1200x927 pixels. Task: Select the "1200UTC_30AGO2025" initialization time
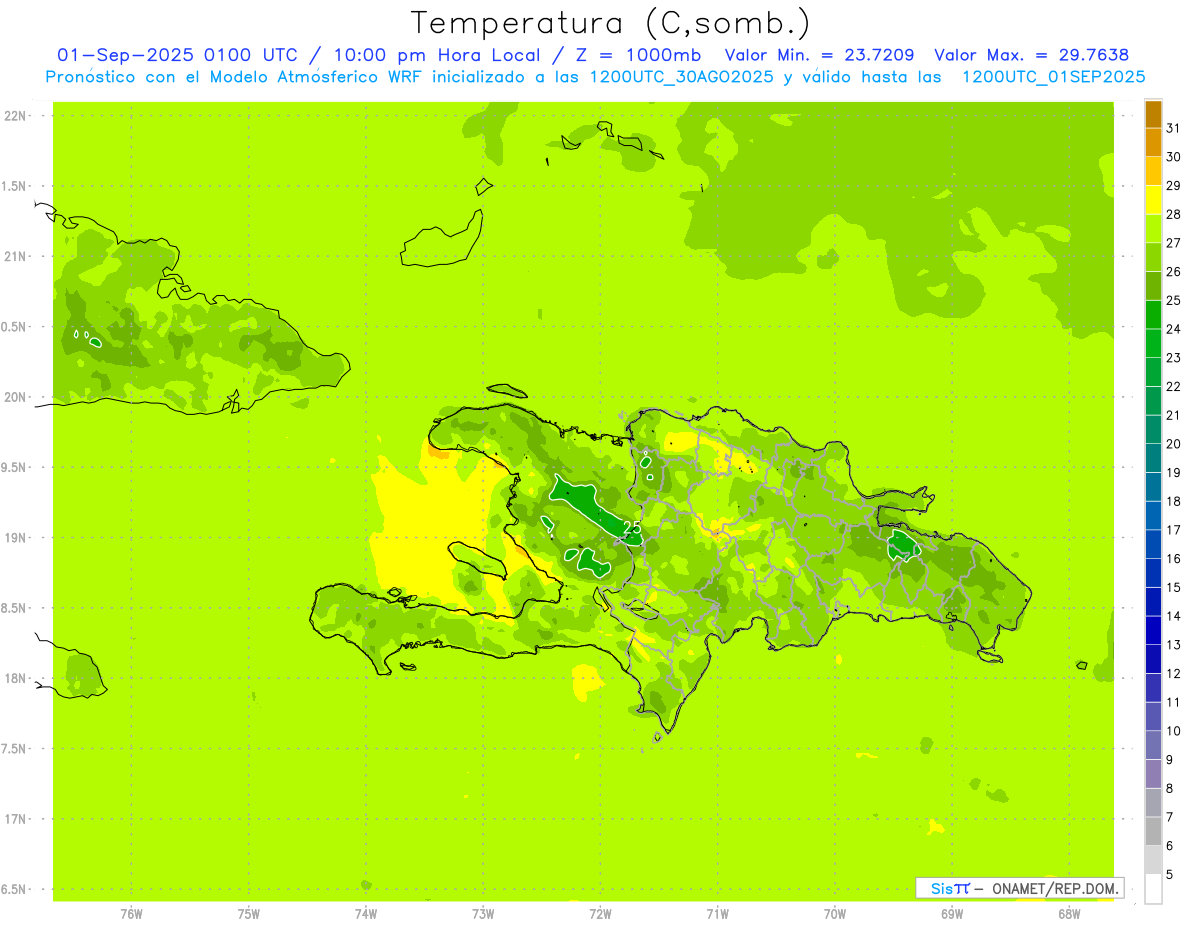point(681,76)
